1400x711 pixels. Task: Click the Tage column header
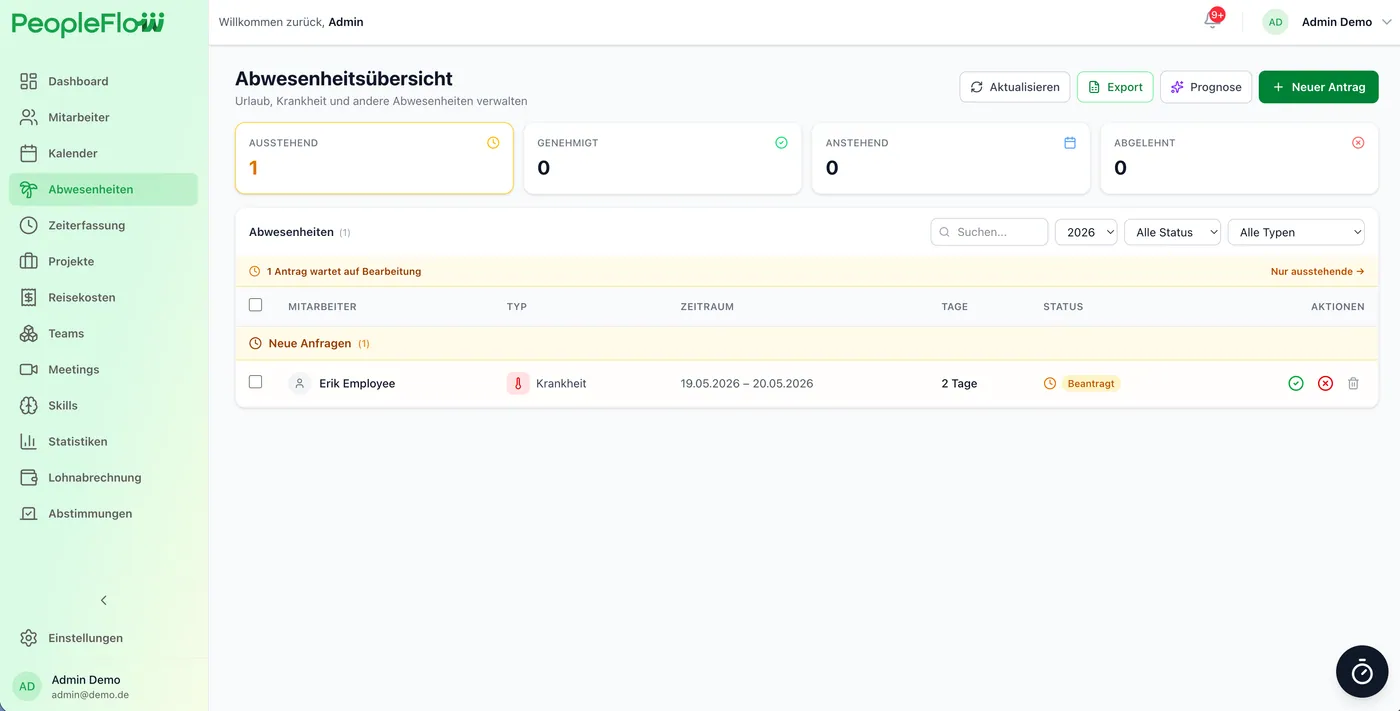tap(955, 307)
